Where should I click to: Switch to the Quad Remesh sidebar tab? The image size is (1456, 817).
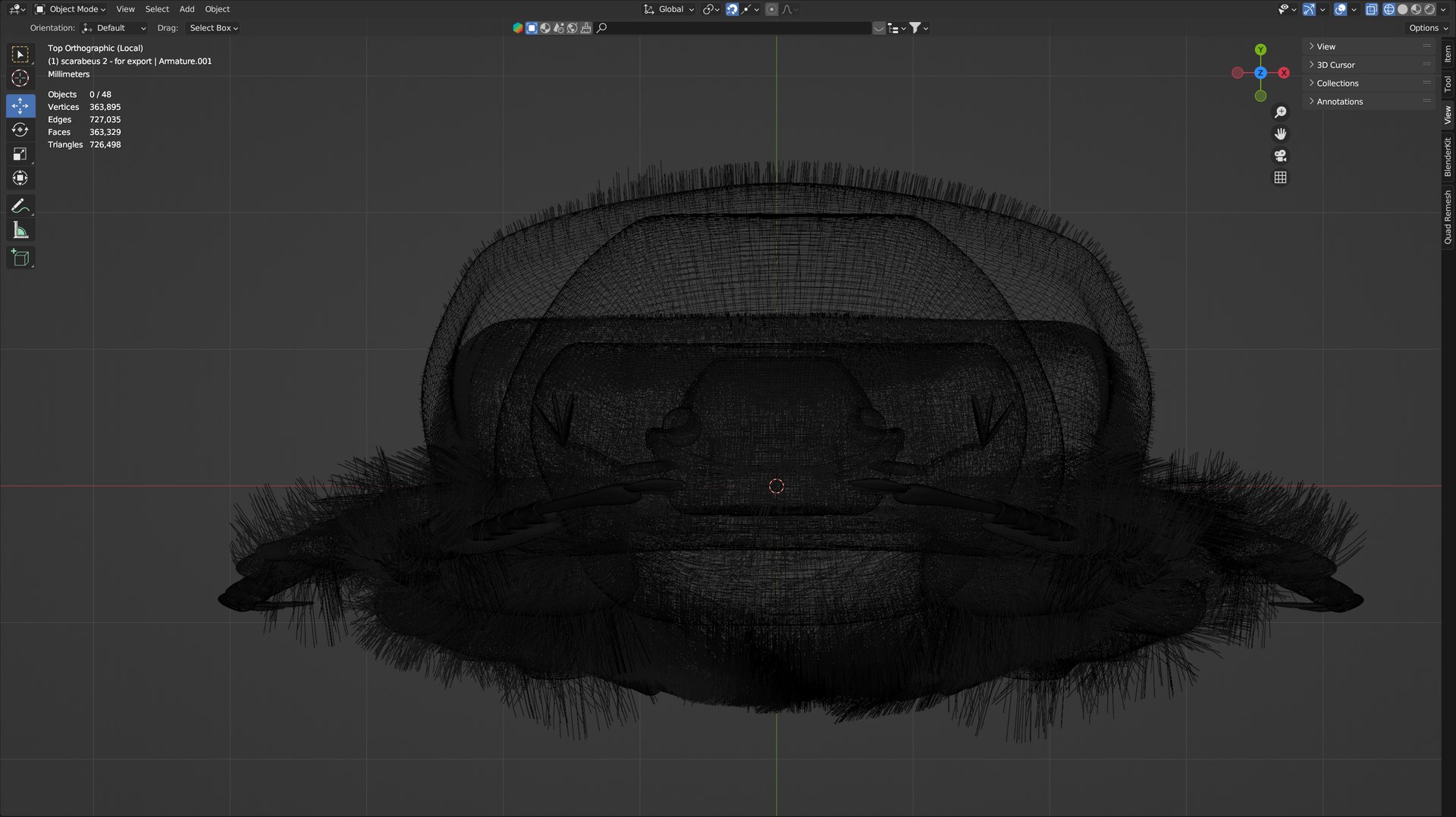click(1448, 217)
